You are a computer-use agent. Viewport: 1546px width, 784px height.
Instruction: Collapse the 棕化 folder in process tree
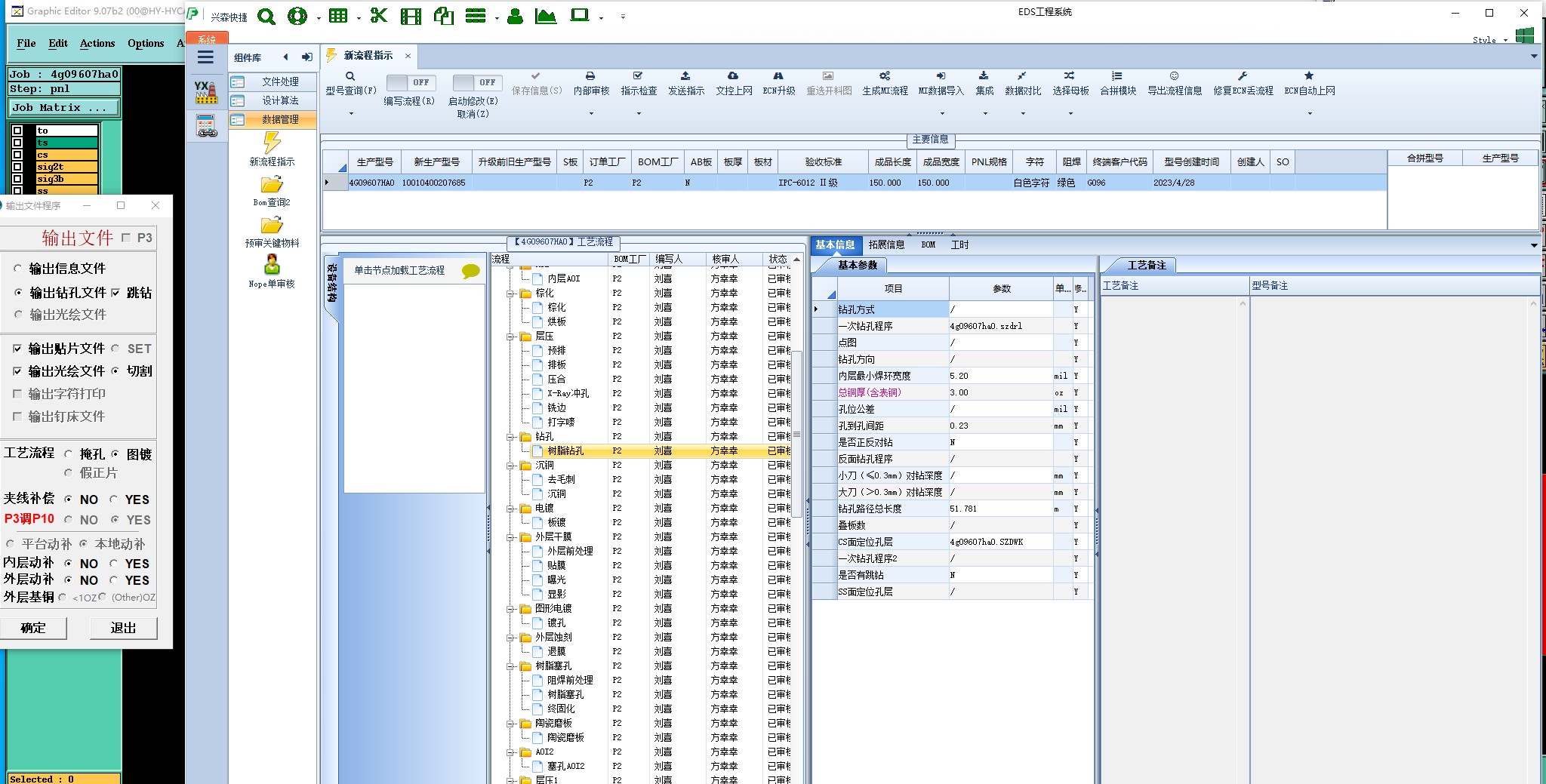(x=510, y=294)
